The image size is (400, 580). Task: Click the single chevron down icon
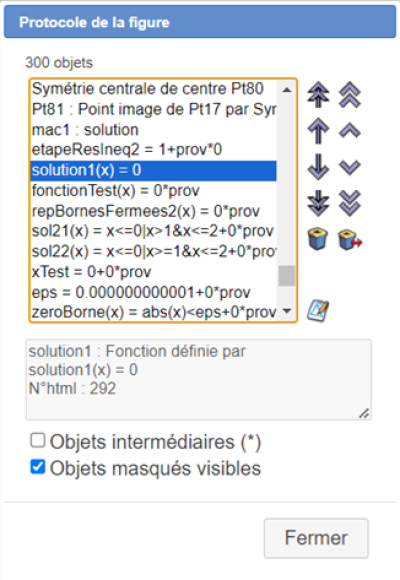pyautogui.click(x=350, y=167)
